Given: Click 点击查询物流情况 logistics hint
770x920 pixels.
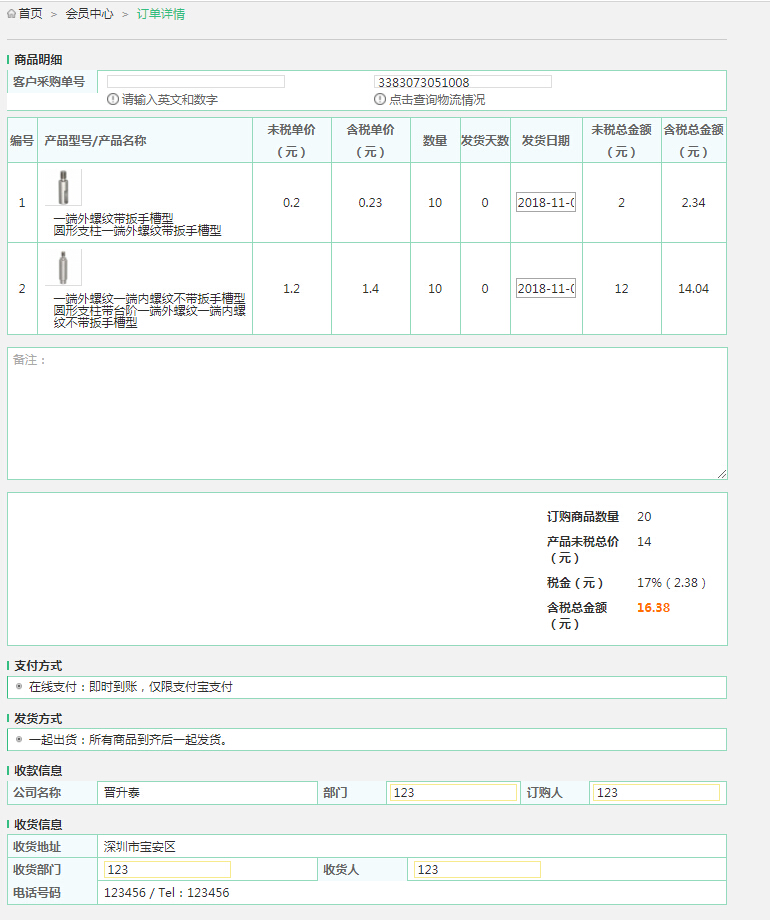Looking at the screenshot, I should click(x=437, y=100).
